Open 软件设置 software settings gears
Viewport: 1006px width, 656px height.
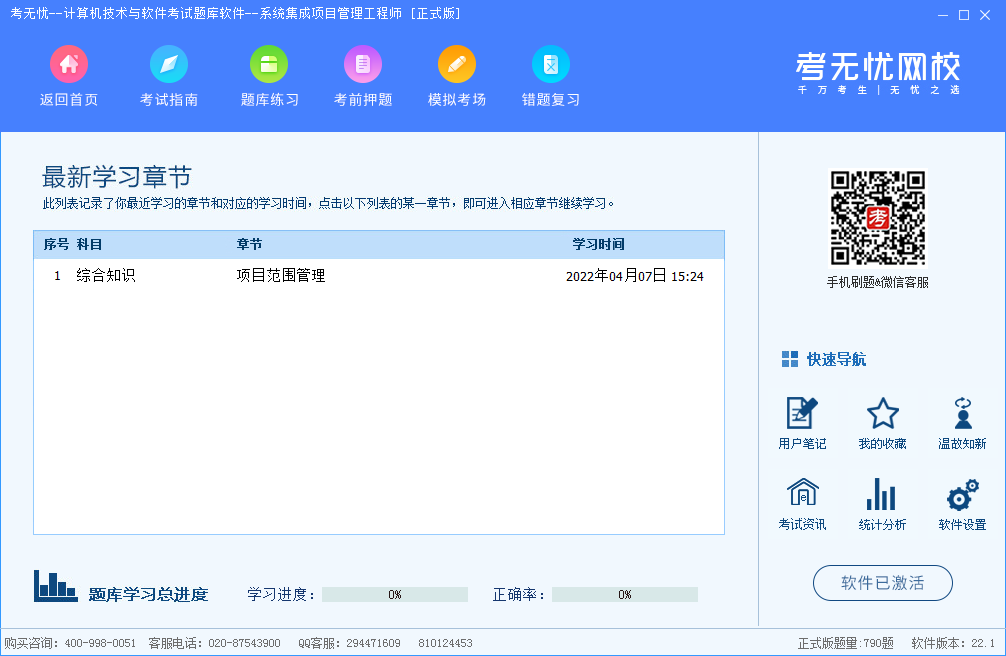(x=962, y=494)
